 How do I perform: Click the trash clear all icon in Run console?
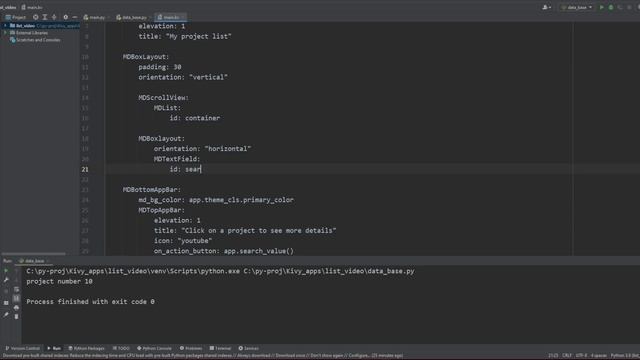[x=16, y=316]
